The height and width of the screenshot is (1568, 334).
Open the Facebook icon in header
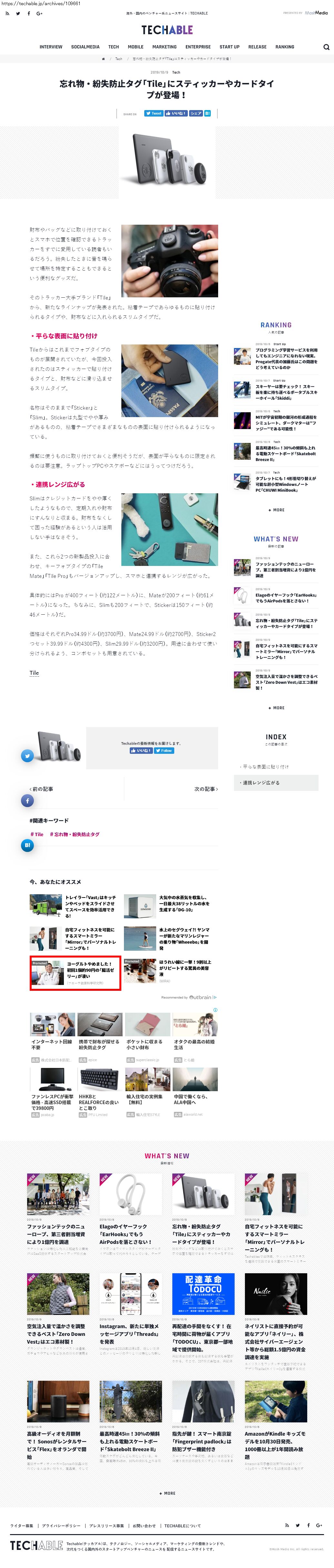click(x=29, y=13)
